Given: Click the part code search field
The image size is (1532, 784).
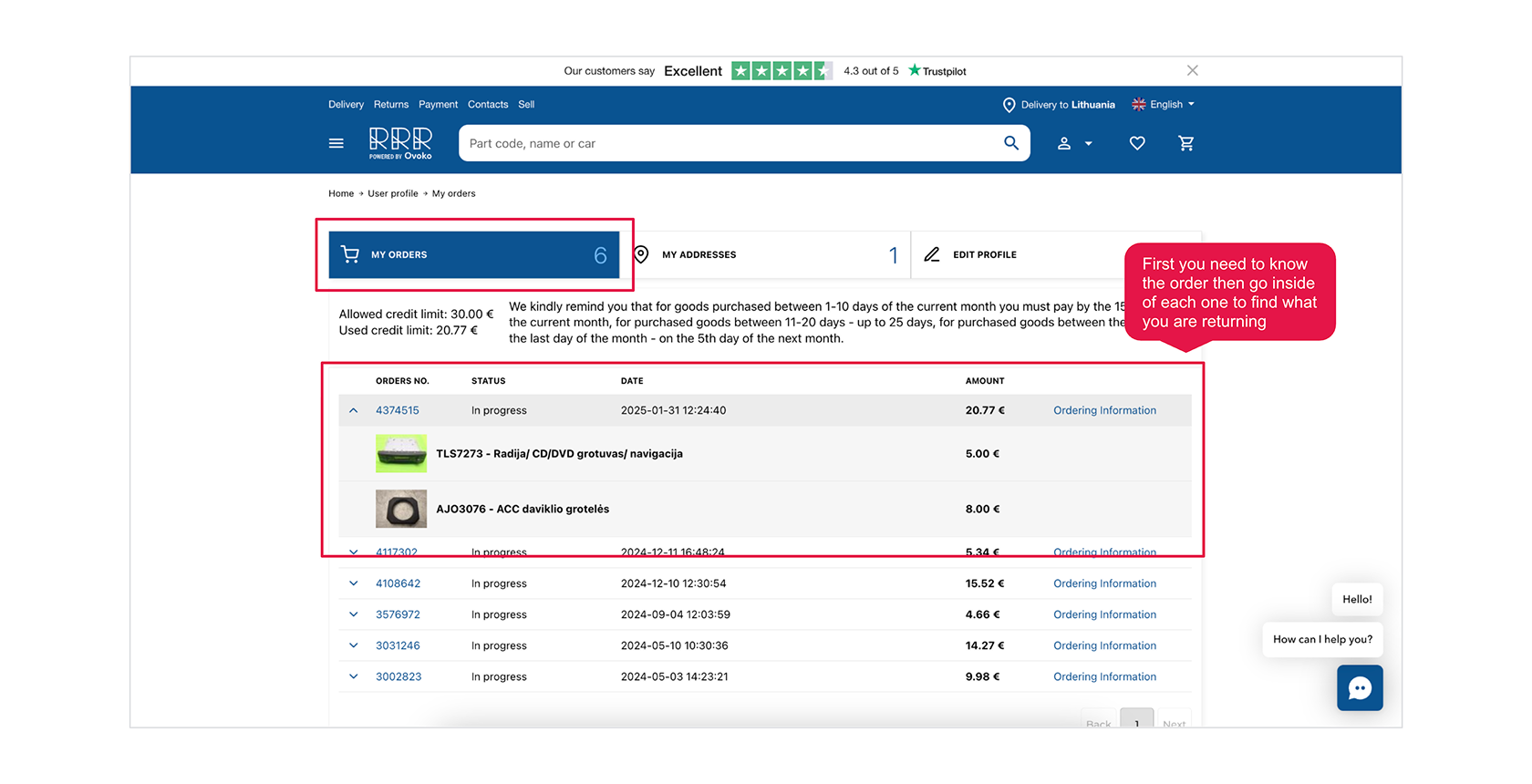Looking at the screenshot, I should tap(730, 143).
